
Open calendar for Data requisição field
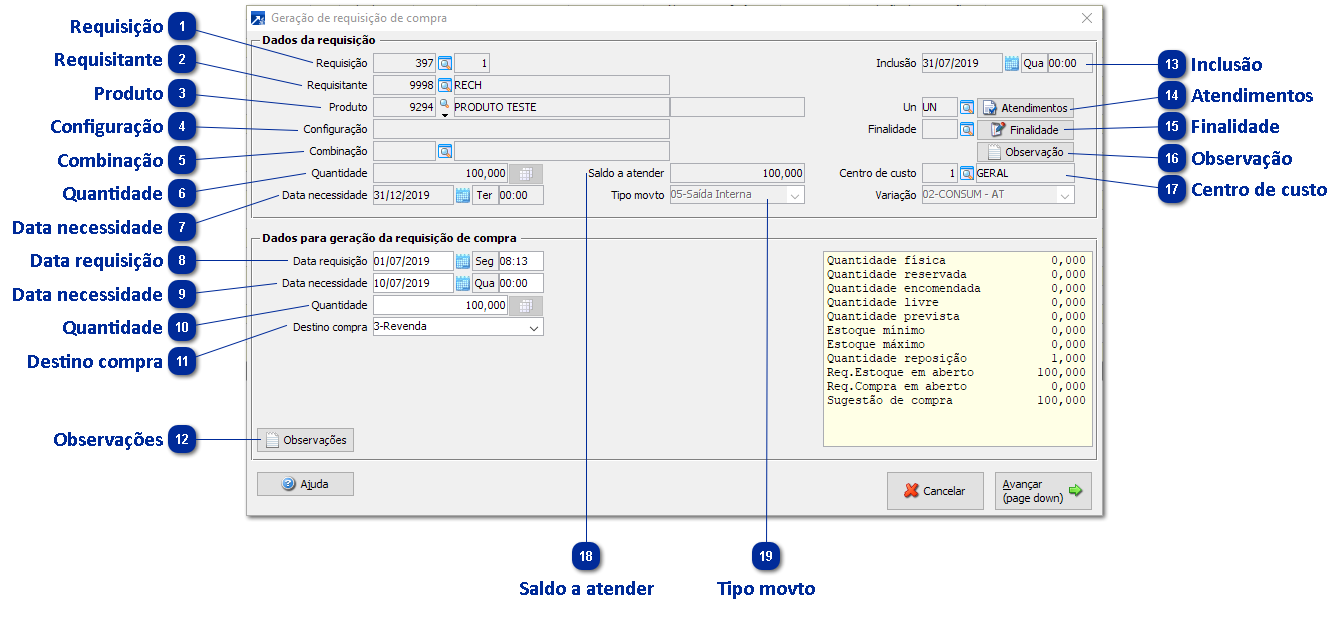coord(462,261)
